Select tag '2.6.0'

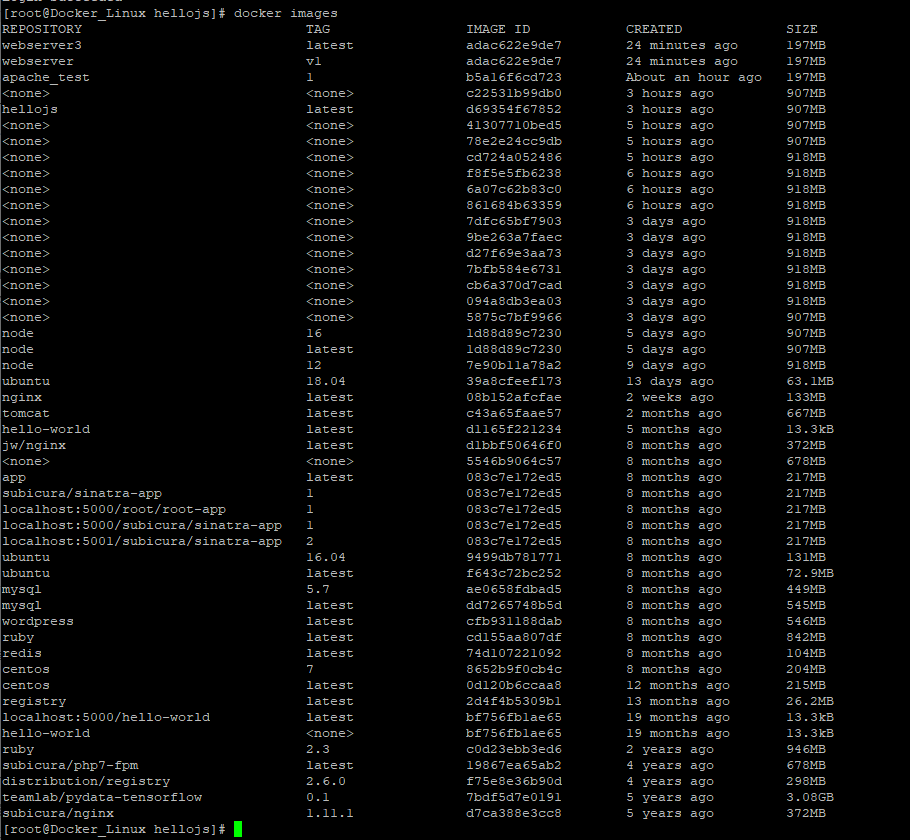(x=326, y=781)
